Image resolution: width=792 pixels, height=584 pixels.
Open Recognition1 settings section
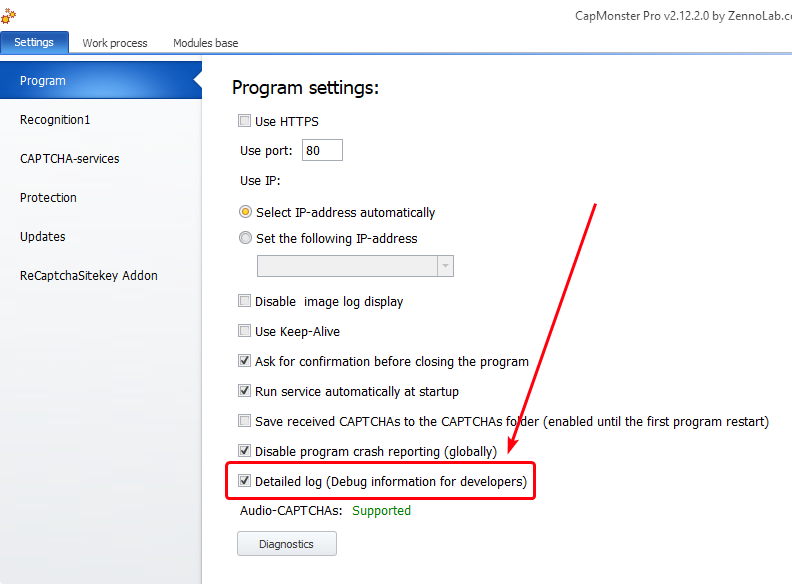(x=55, y=120)
